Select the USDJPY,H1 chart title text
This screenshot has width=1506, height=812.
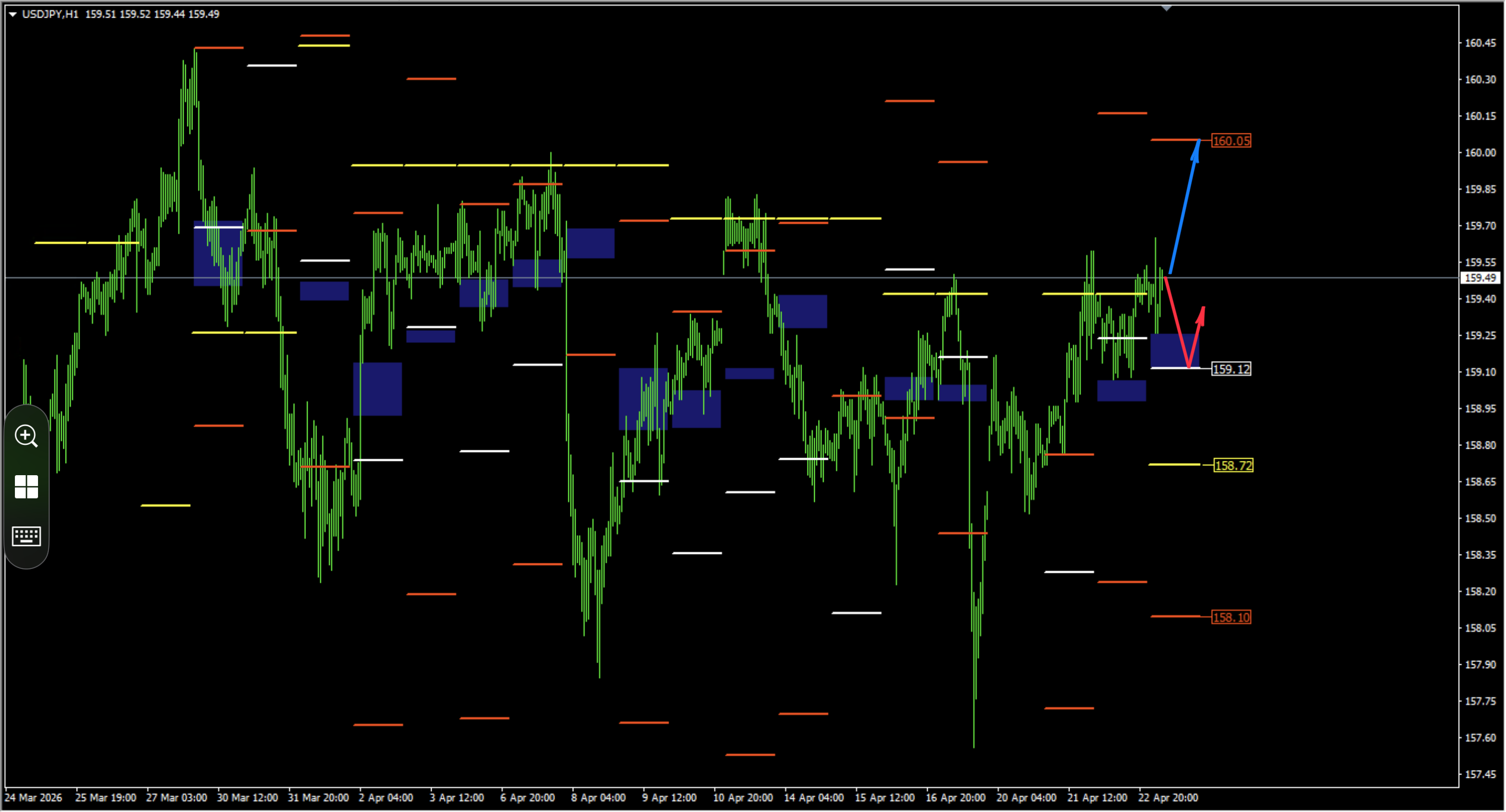point(50,14)
